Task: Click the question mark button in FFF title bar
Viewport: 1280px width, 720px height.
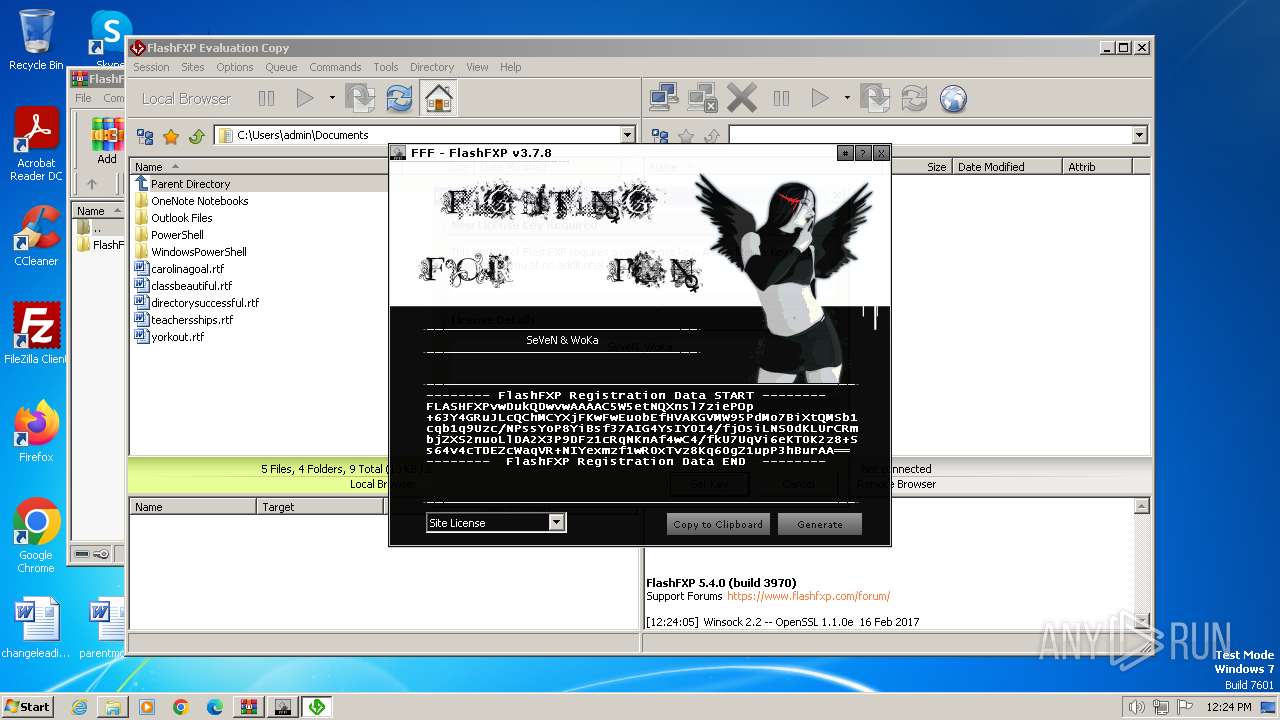Action: 863,153
